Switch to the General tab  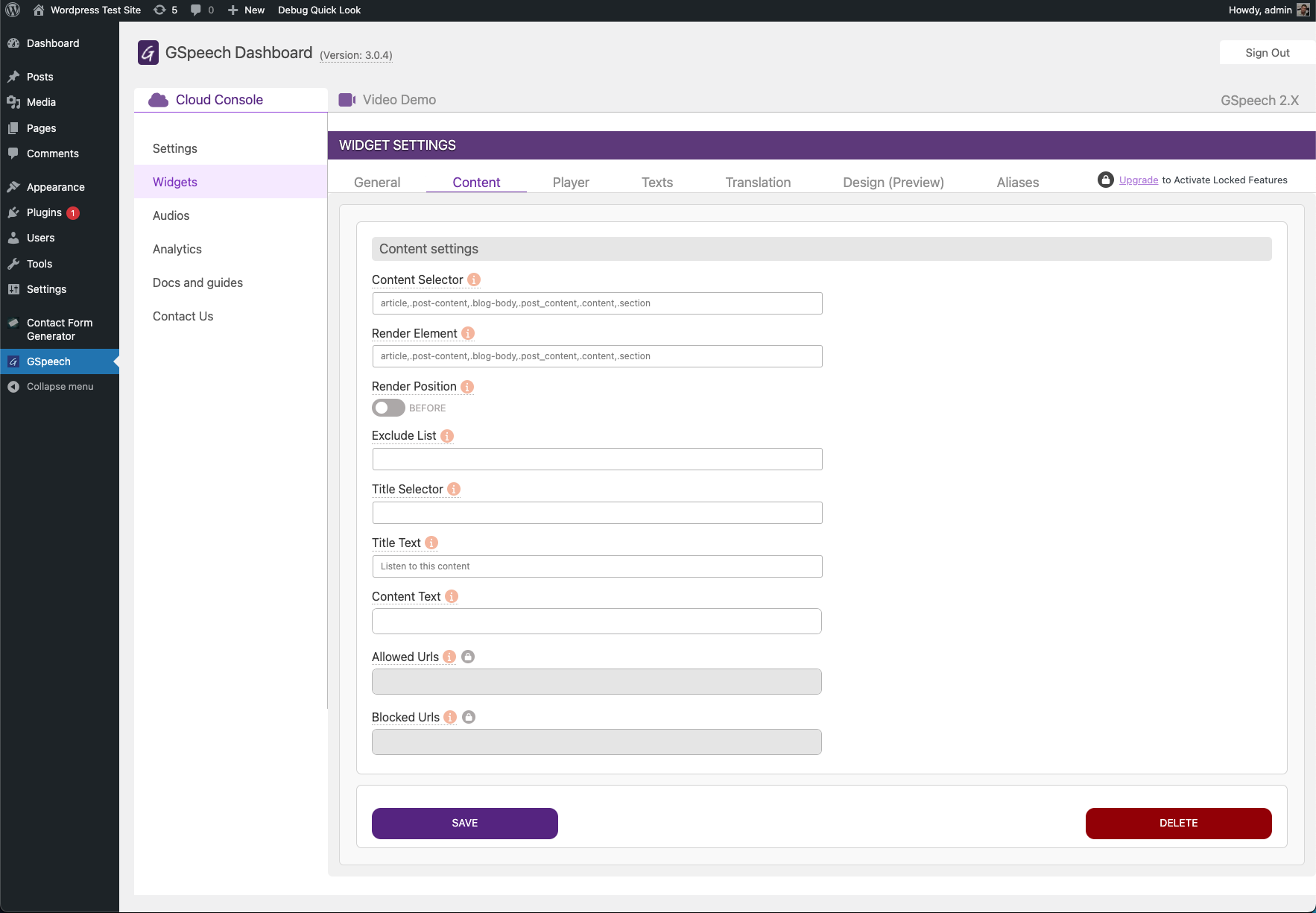tap(377, 183)
